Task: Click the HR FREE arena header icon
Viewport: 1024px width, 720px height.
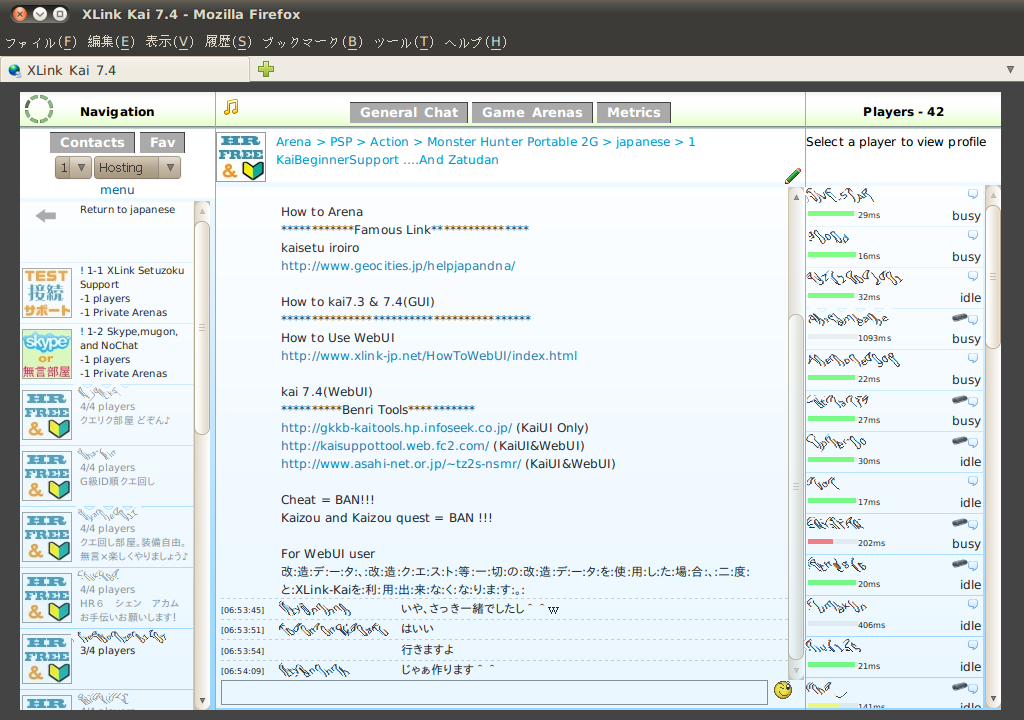Action: click(x=241, y=157)
